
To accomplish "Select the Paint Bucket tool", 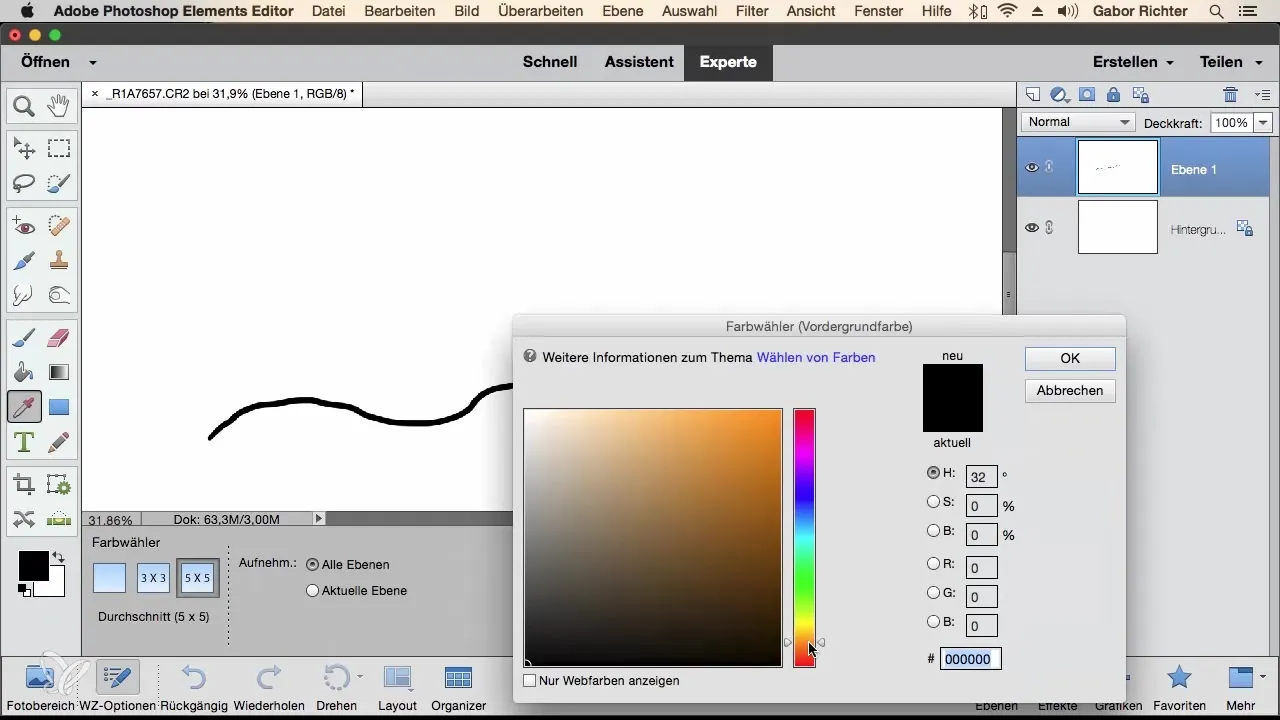I will tap(24, 372).
